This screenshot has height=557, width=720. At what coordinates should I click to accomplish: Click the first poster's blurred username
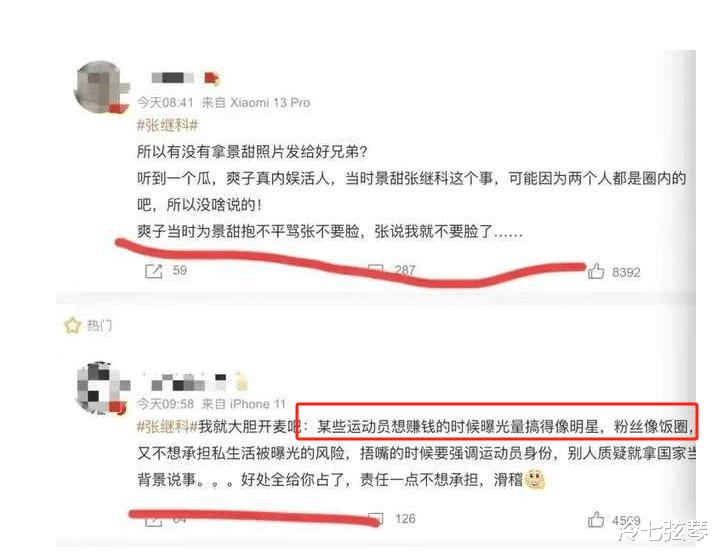[x=172, y=78]
